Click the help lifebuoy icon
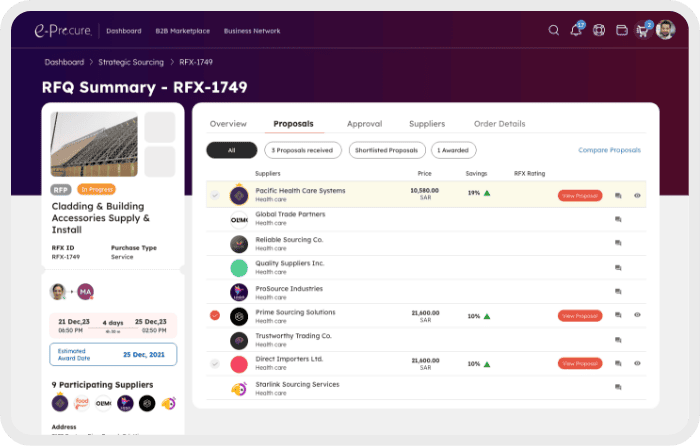The image size is (700, 446). pyautogui.click(x=599, y=30)
